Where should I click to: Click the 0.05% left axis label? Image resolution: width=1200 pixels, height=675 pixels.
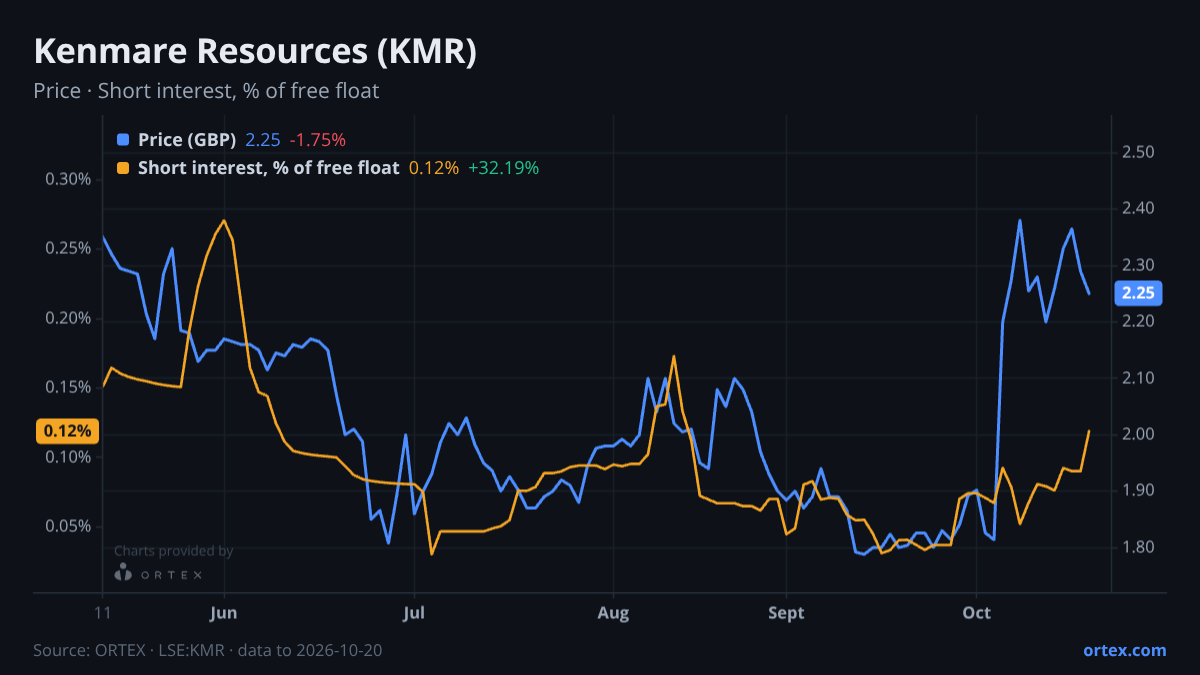tap(68, 527)
